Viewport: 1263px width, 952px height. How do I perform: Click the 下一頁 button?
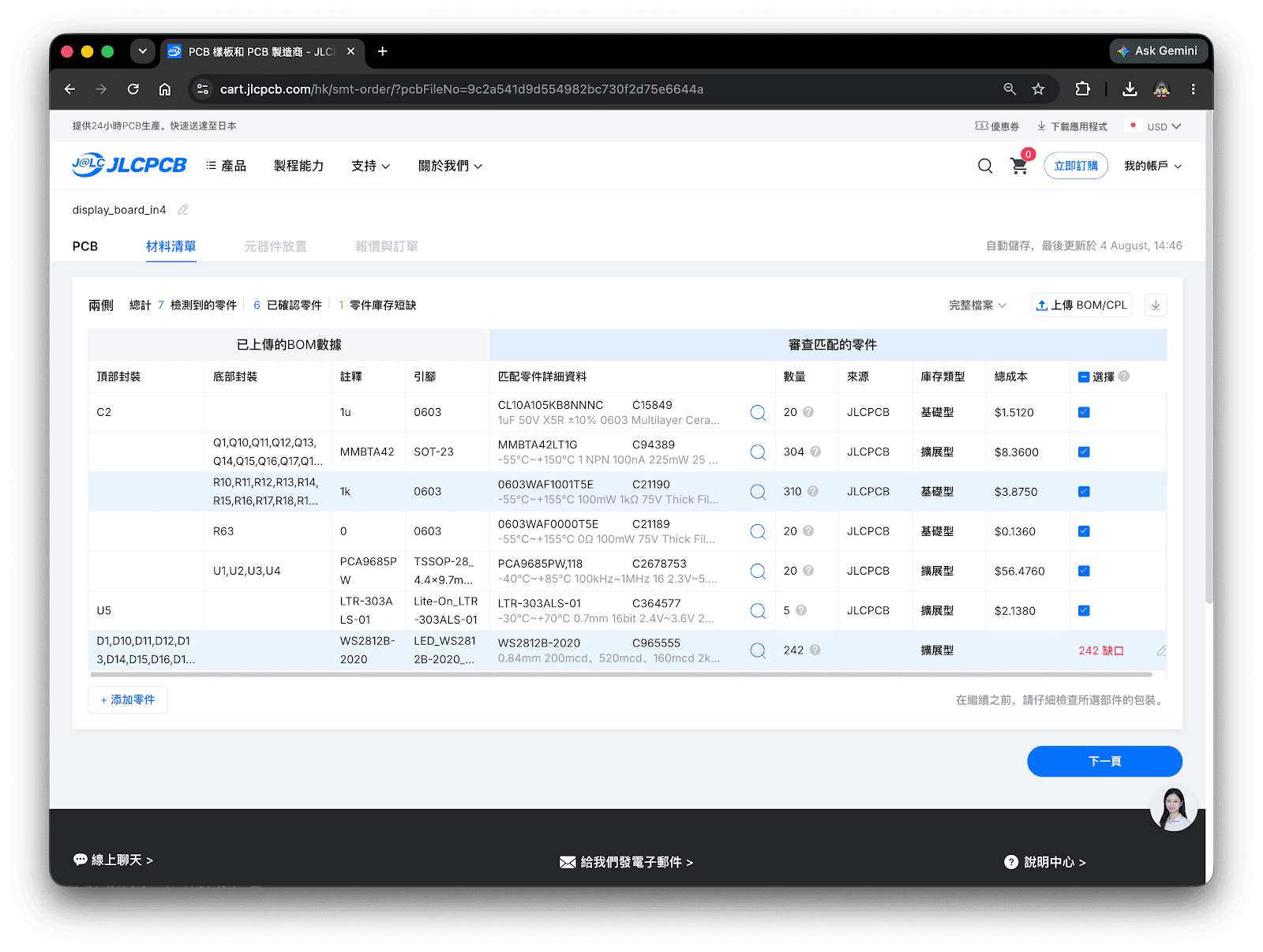click(1104, 761)
